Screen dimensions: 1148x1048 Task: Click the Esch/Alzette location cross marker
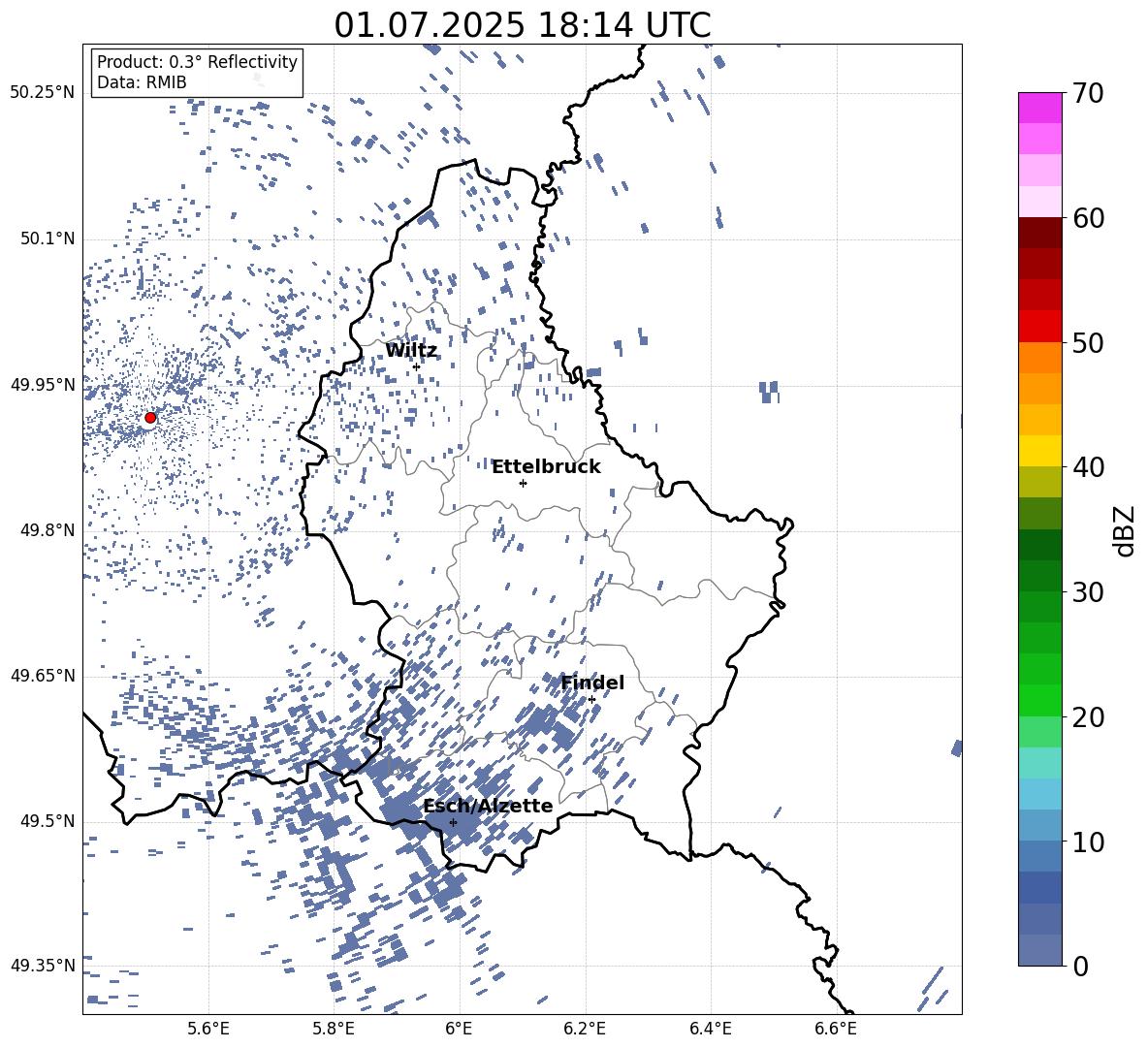453,822
